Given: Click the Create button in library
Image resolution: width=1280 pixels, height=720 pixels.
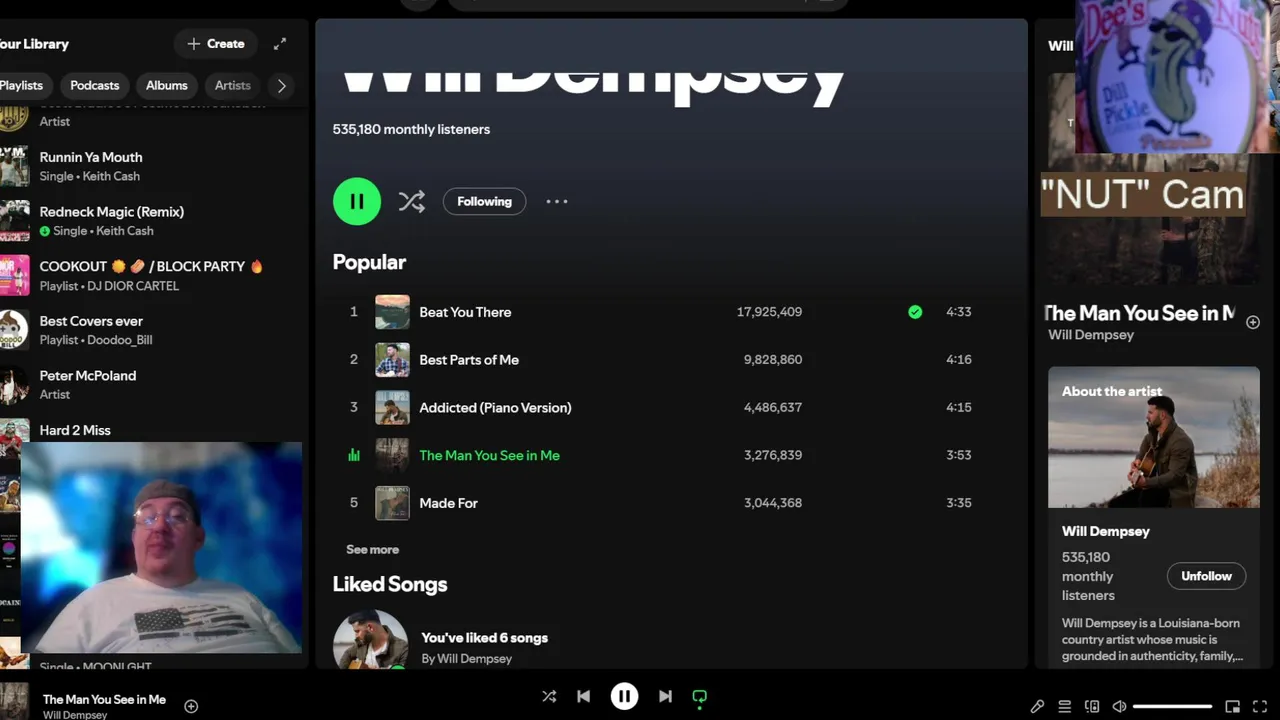Looking at the screenshot, I should (x=216, y=44).
